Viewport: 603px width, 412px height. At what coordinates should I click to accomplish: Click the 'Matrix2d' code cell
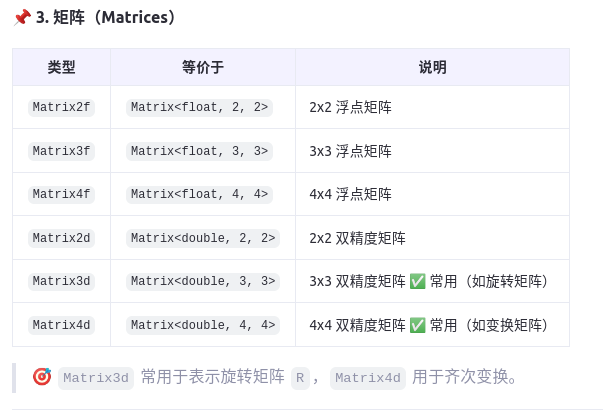click(62, 239)
